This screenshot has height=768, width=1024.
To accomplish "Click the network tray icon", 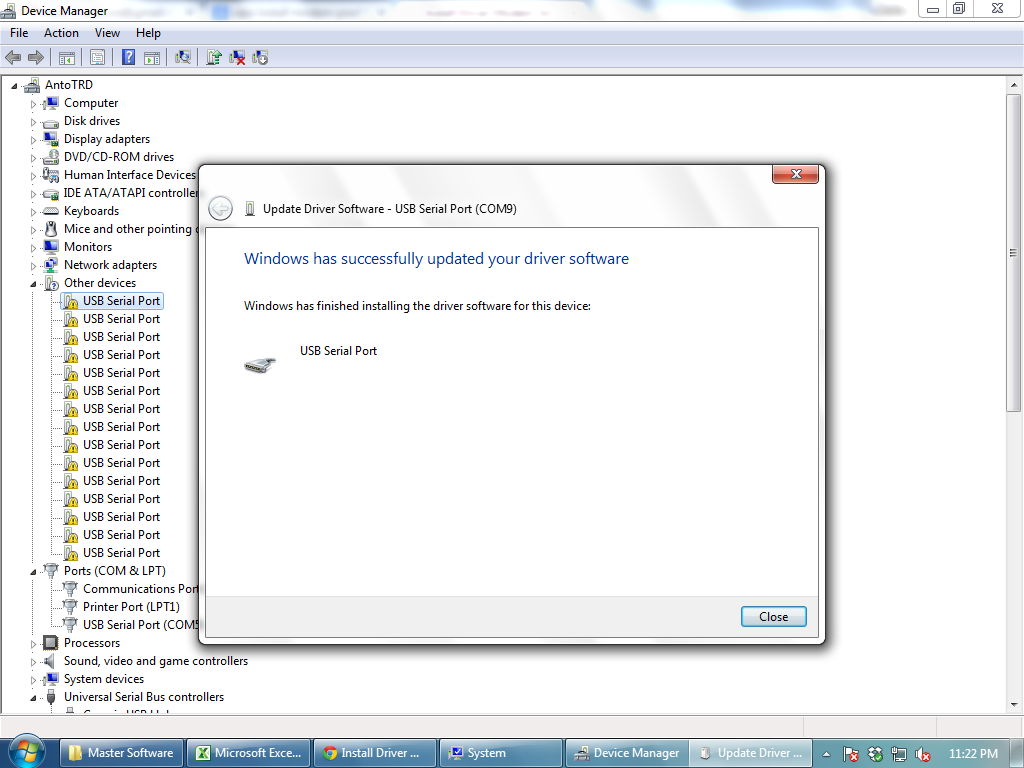I will coord(899,754).
